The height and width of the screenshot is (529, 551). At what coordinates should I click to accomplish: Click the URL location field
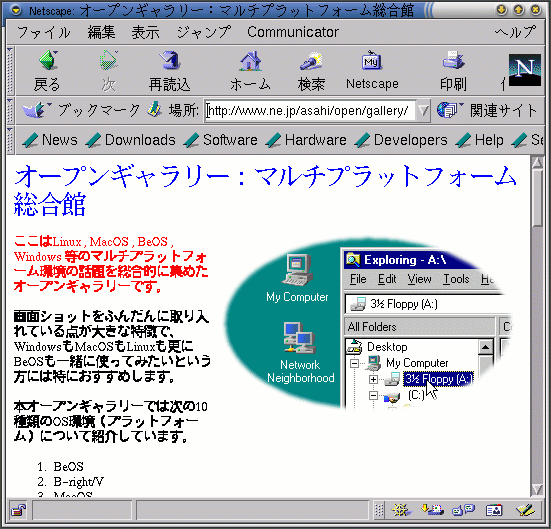click(310, 111)
